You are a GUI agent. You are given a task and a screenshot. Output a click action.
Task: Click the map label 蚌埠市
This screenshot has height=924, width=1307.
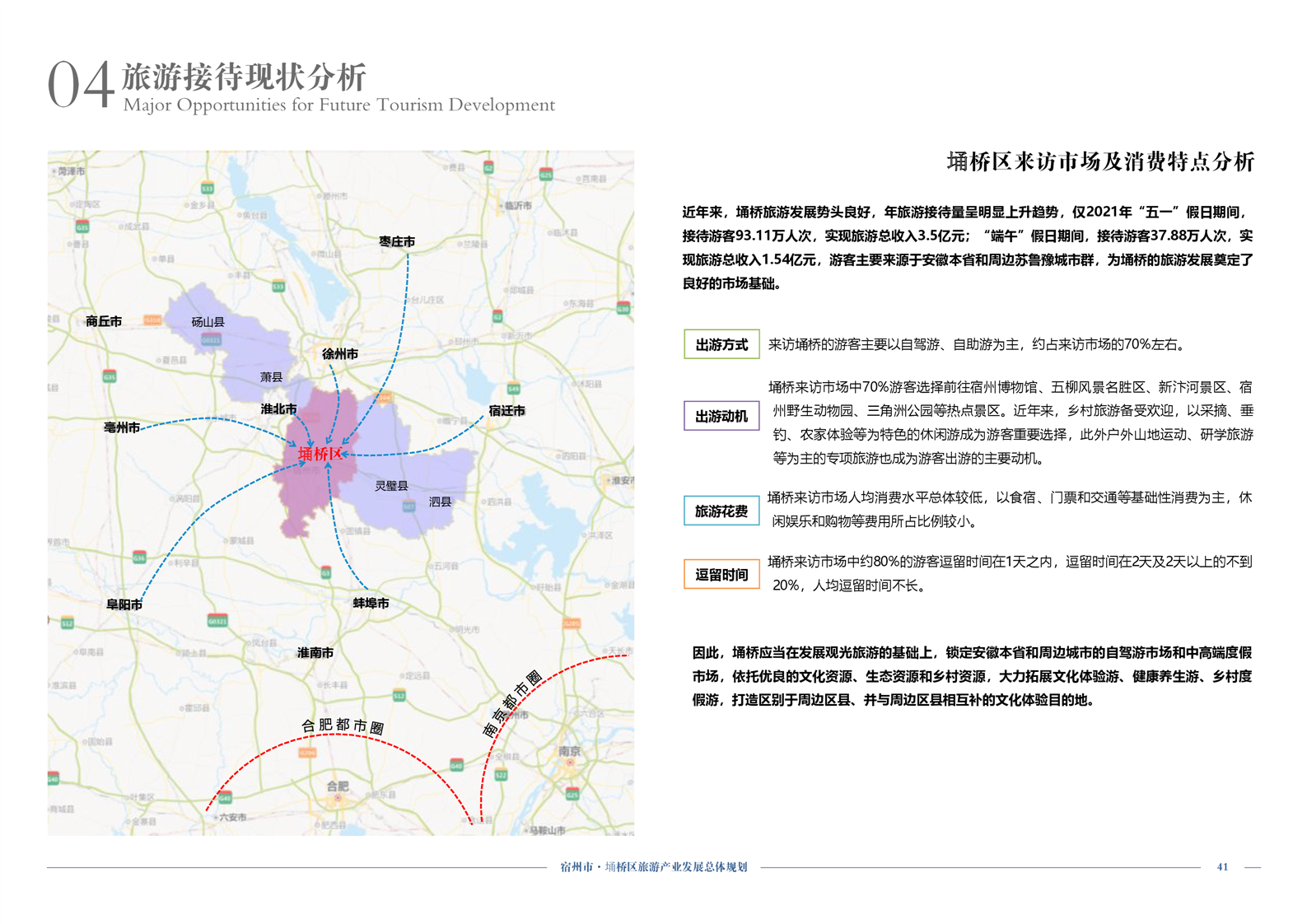[371, 603]
